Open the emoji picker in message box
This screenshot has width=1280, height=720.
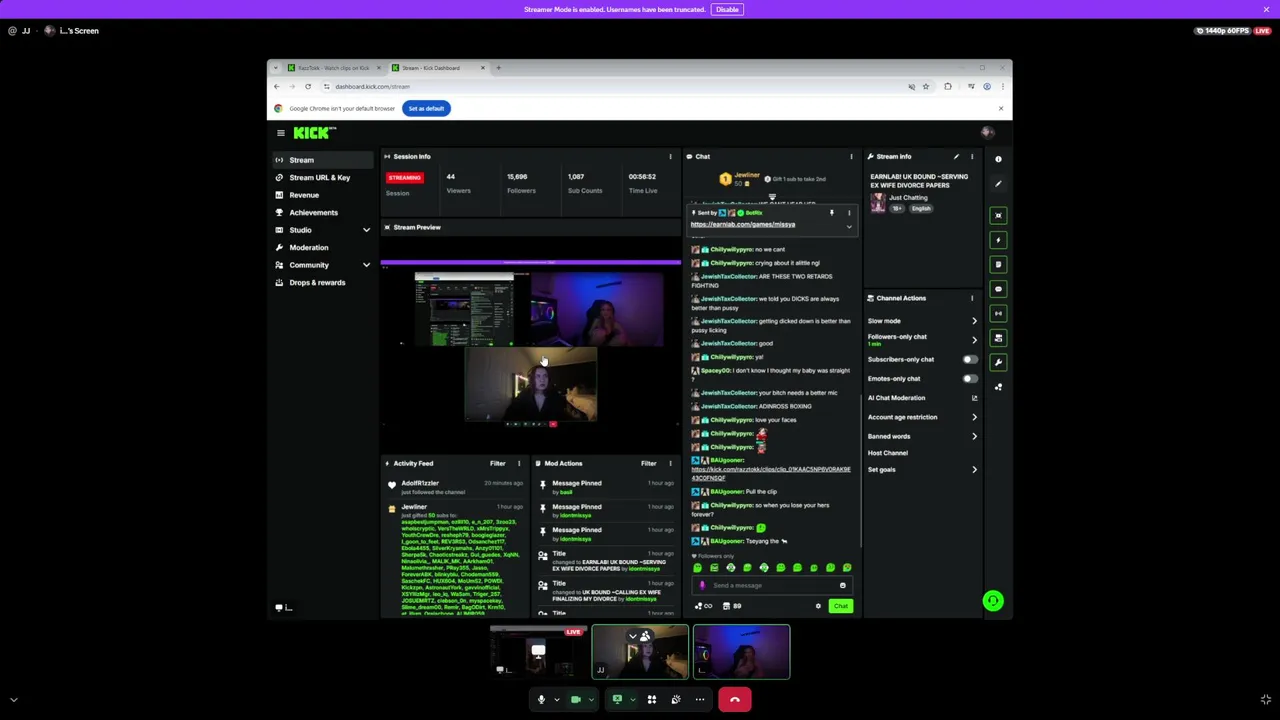click(x=842, y=585)
